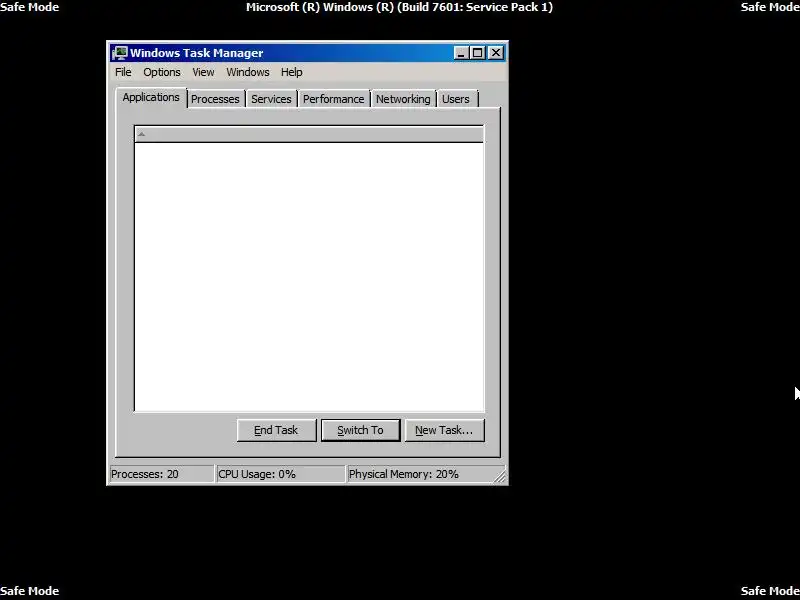Screen dimensions: 800x600
Task: Click the sort arrow column header
Action: (309, 134)
